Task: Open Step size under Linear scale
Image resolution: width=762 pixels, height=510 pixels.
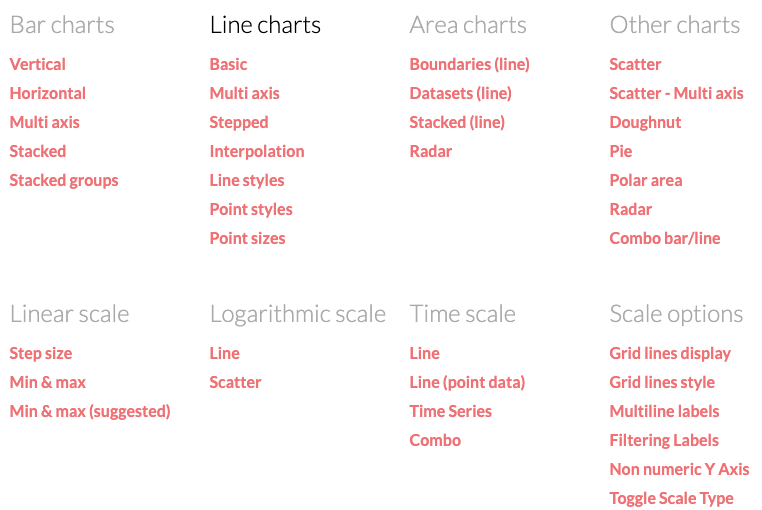Action: (41, 353)
